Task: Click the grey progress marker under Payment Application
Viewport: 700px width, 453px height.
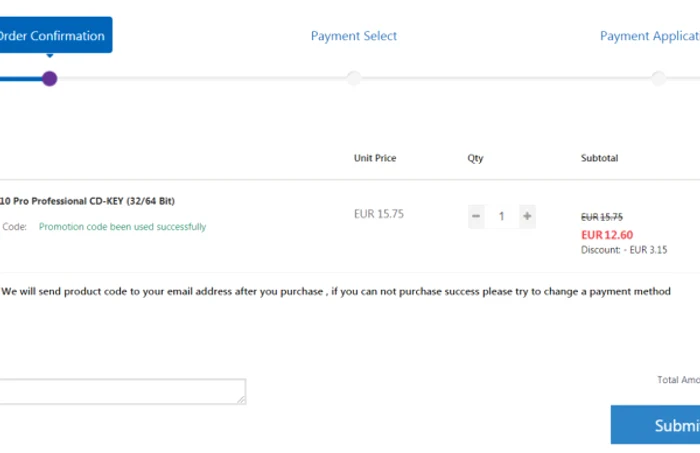Action: (658, 78)
